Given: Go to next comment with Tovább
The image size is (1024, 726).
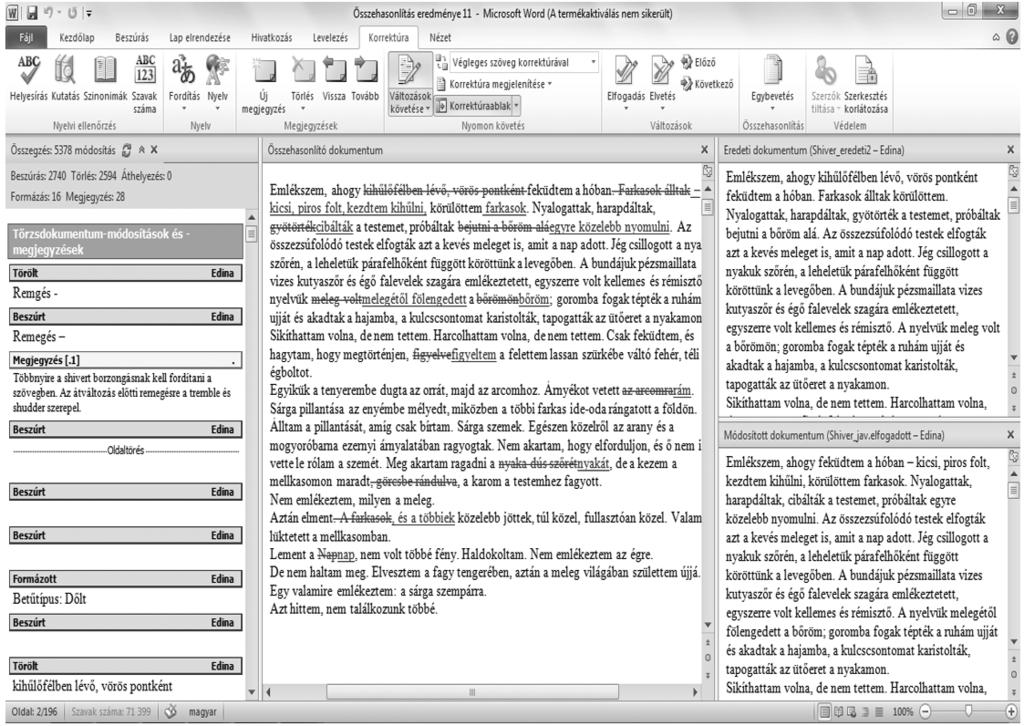Looking at the screenshot, I should pos(365,78).
